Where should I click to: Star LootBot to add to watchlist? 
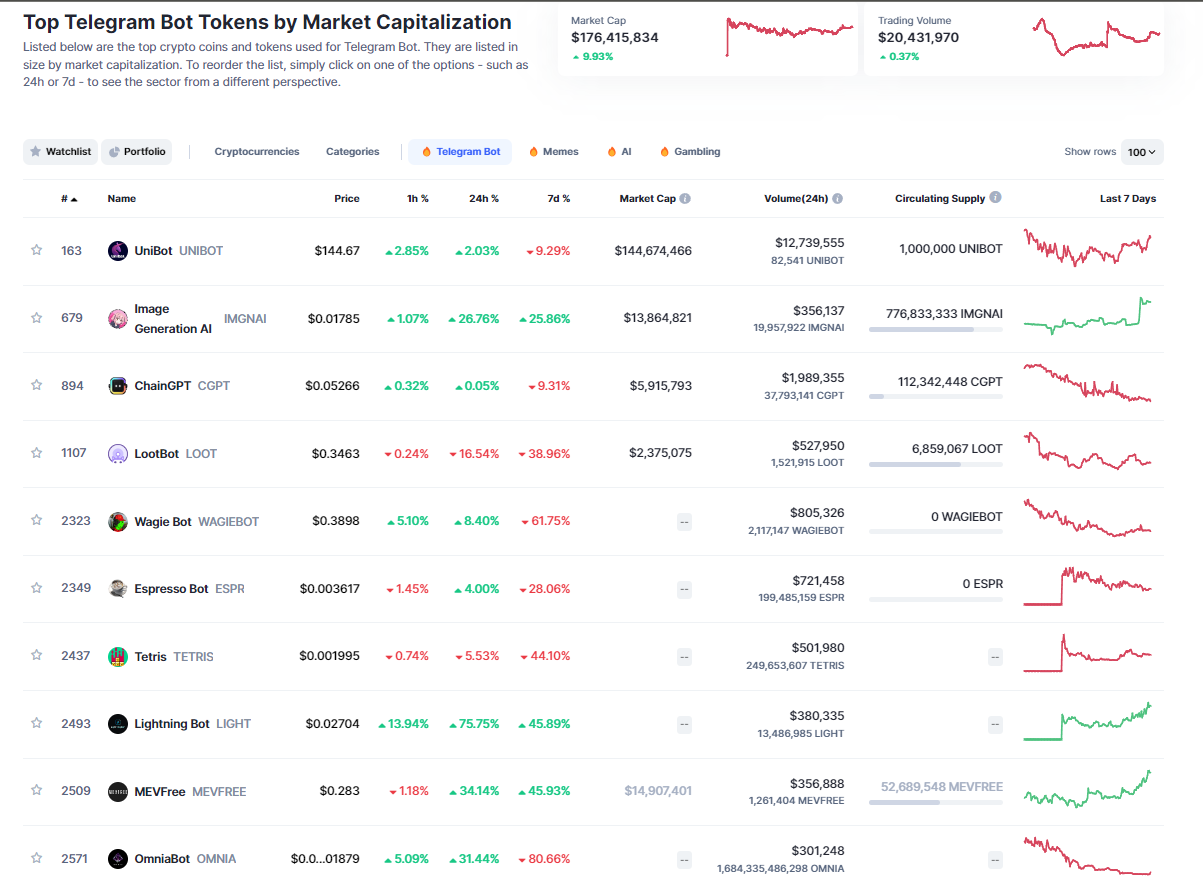coord(37,453)
